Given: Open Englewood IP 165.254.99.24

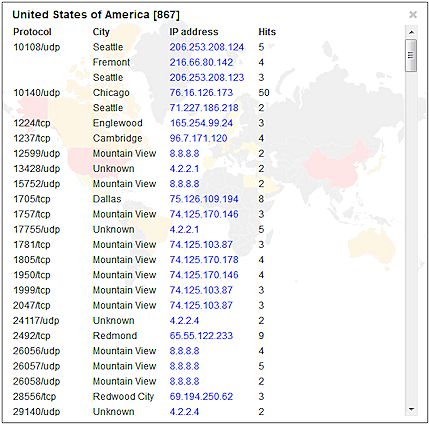Looking at the screenshot, I should click(201, 123).
